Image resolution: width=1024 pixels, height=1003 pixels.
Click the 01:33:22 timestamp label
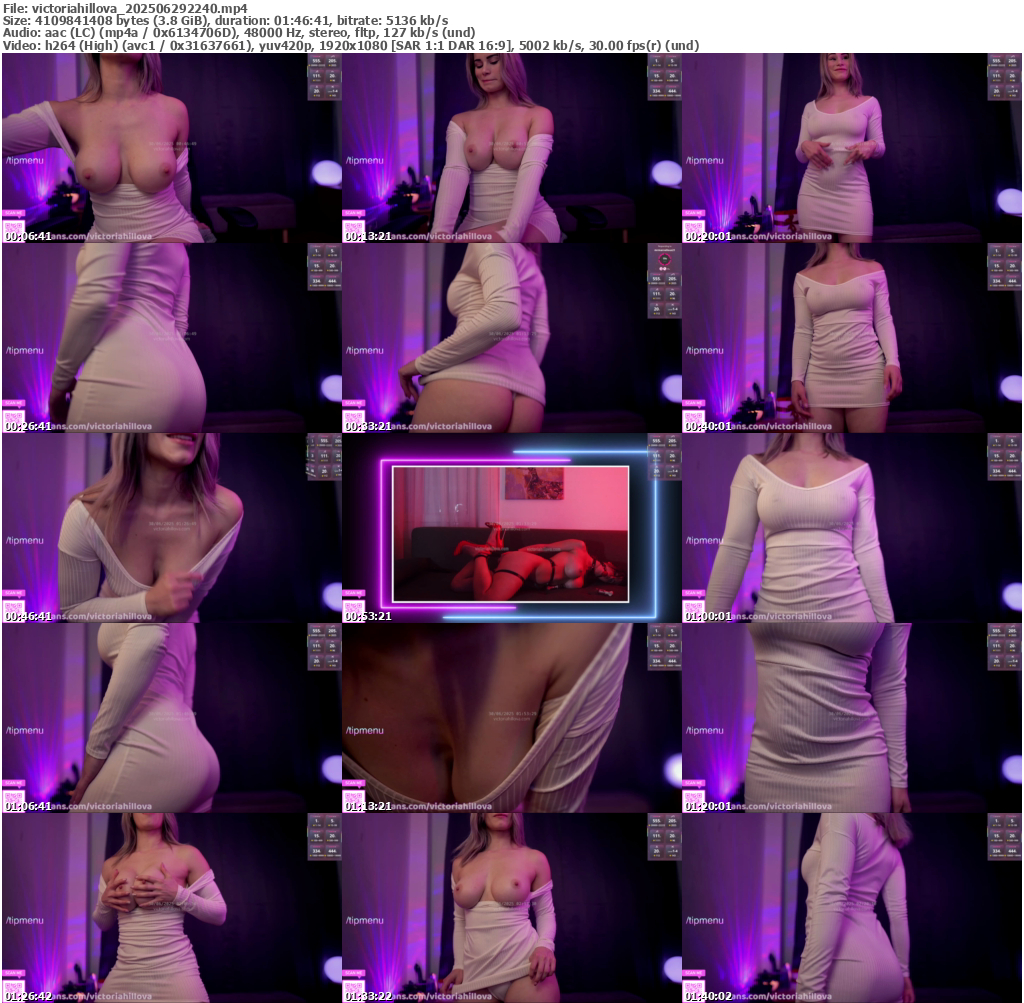point(366,996)
